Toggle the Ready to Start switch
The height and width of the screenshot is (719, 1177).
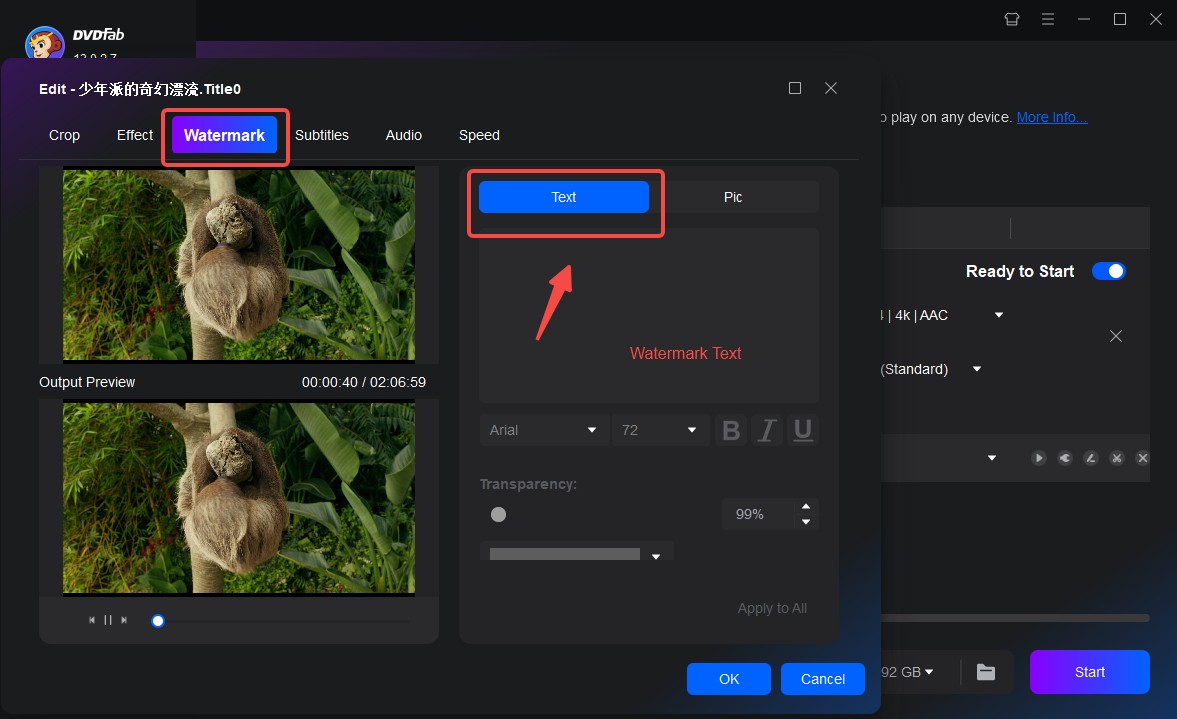[1109, 271]
